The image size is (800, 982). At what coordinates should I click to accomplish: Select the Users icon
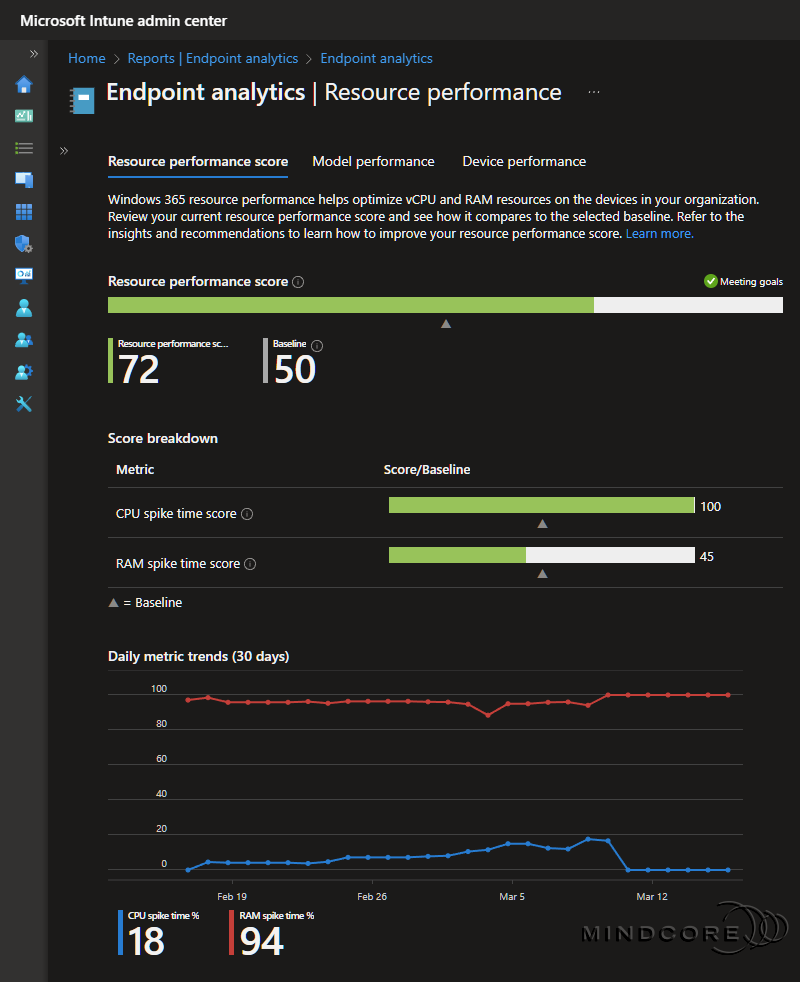coord(23,307)
